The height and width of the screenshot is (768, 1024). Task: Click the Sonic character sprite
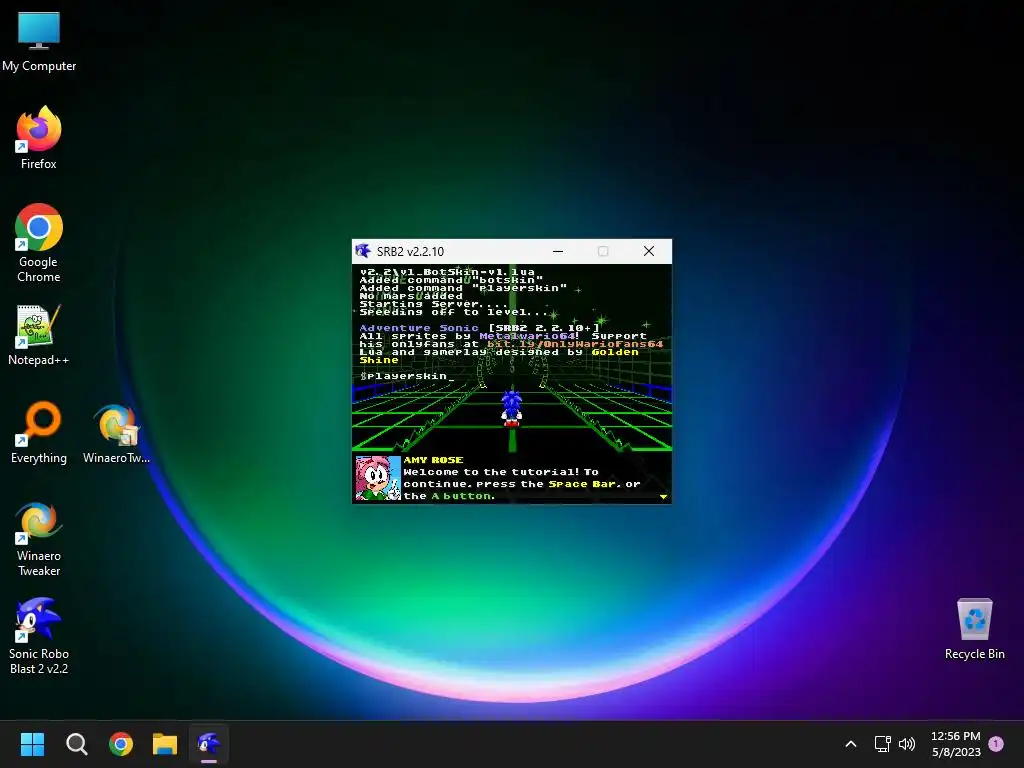click(511, 409)
